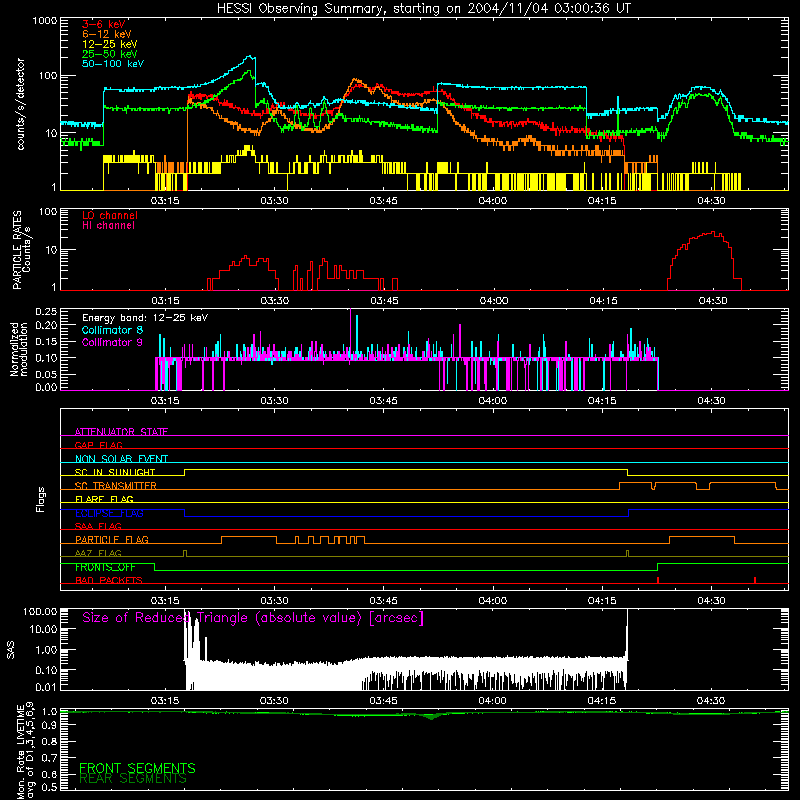
Task: Click the REAR SEGMENTS legend entry
Action: tap(133, 779)
